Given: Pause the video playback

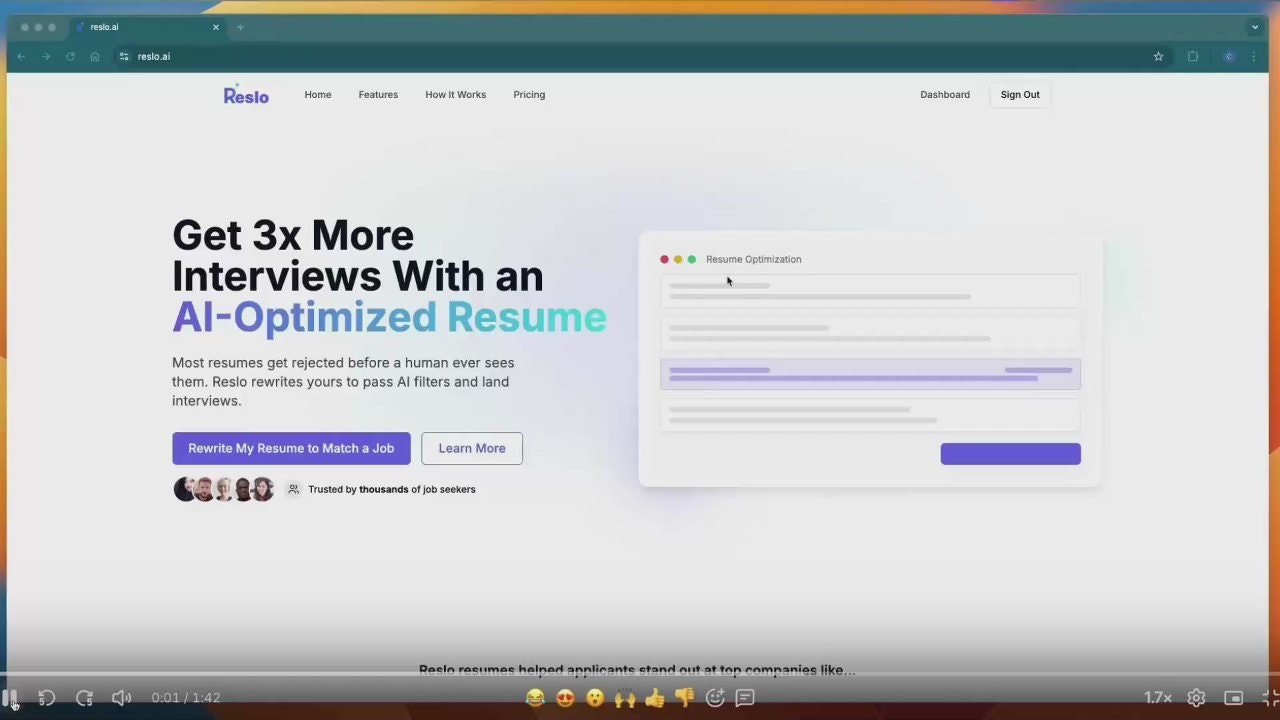Looking at the screenshot, I should tap(10, 697).
